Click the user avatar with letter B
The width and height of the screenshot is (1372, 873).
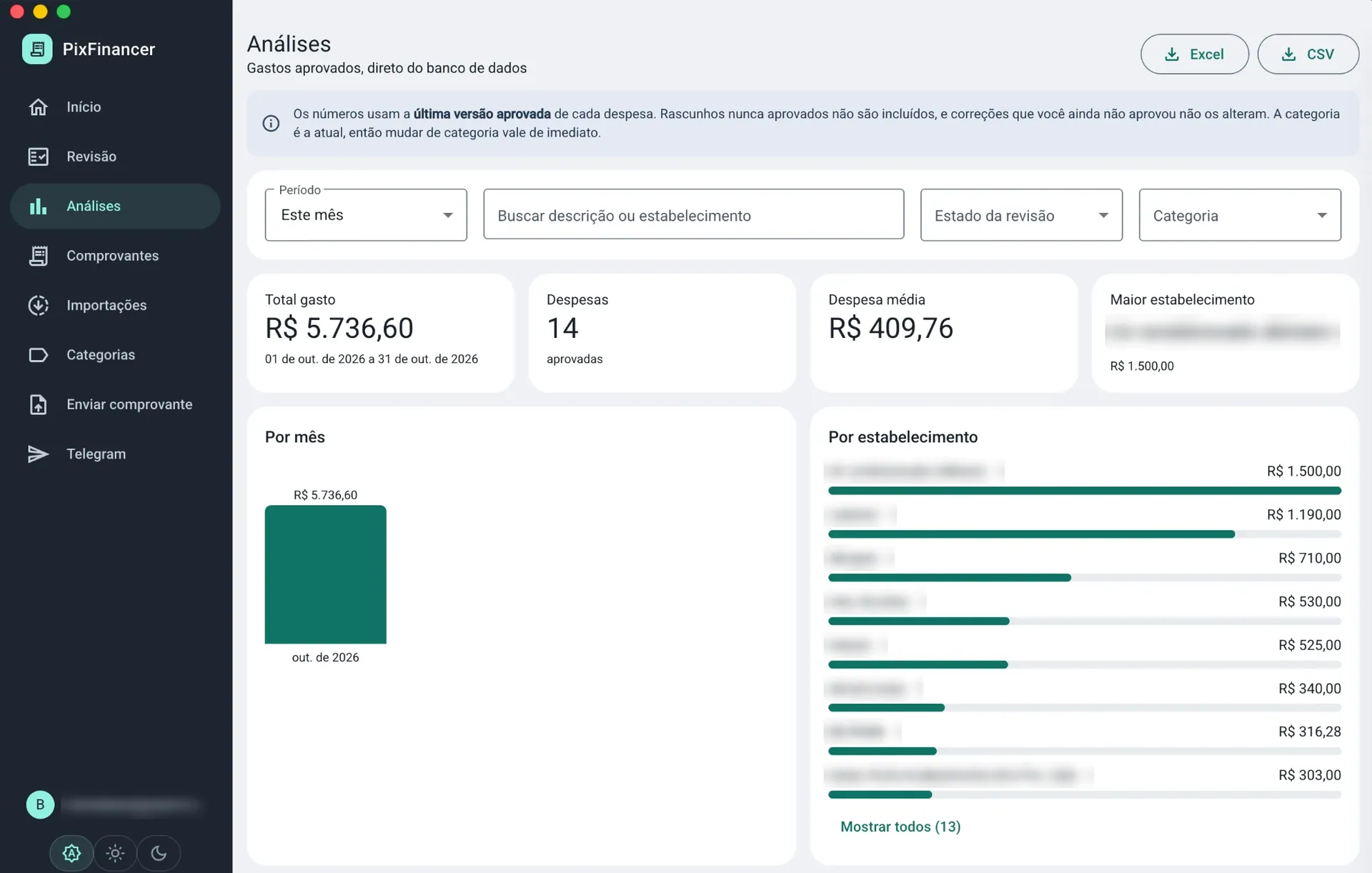(x=40, y=805)
